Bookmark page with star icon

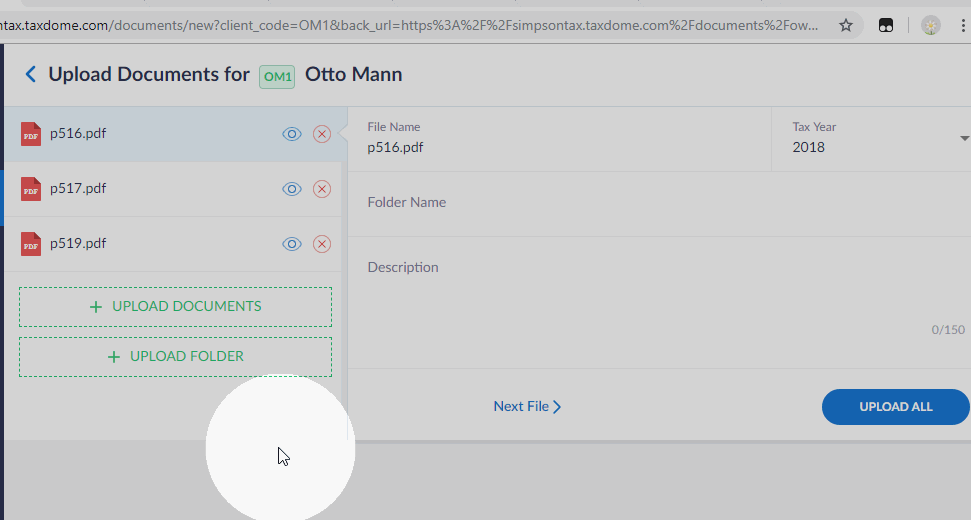click(x=846, y=25)
